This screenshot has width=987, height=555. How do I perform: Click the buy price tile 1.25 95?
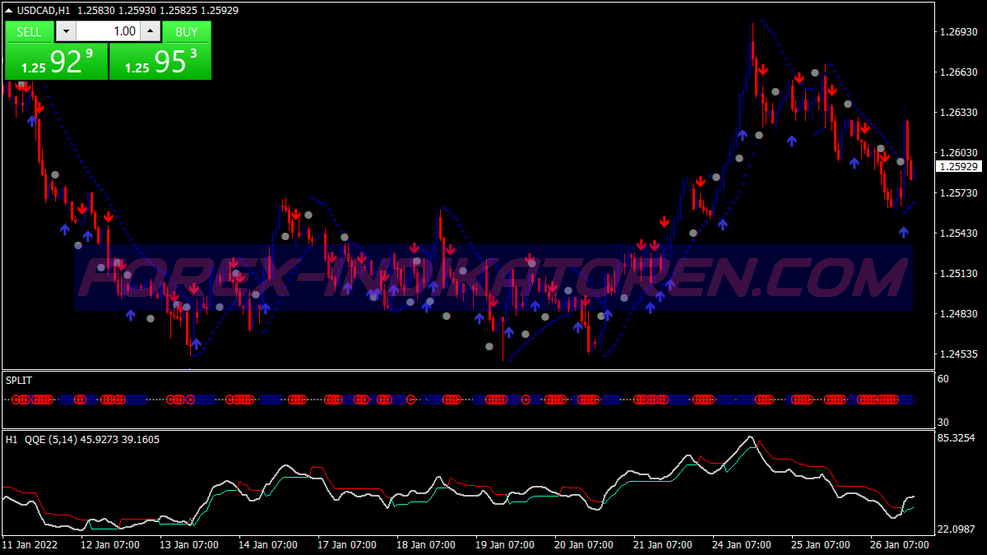[x=161, y=62]
